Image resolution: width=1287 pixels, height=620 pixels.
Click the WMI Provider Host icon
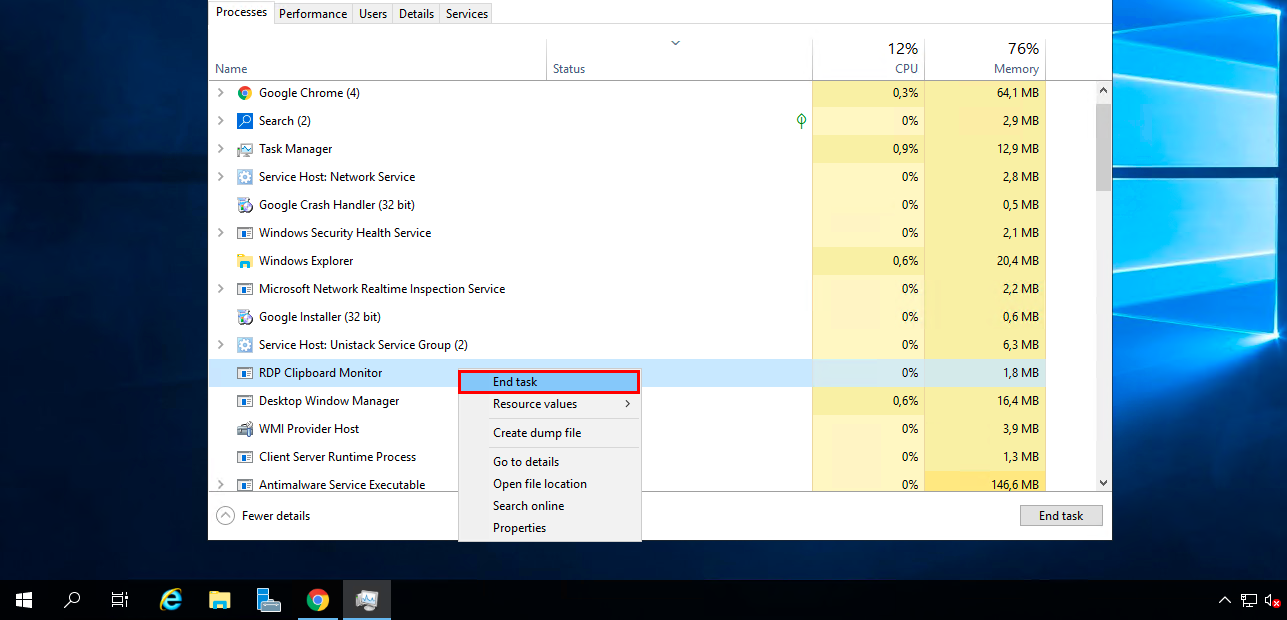245,429
